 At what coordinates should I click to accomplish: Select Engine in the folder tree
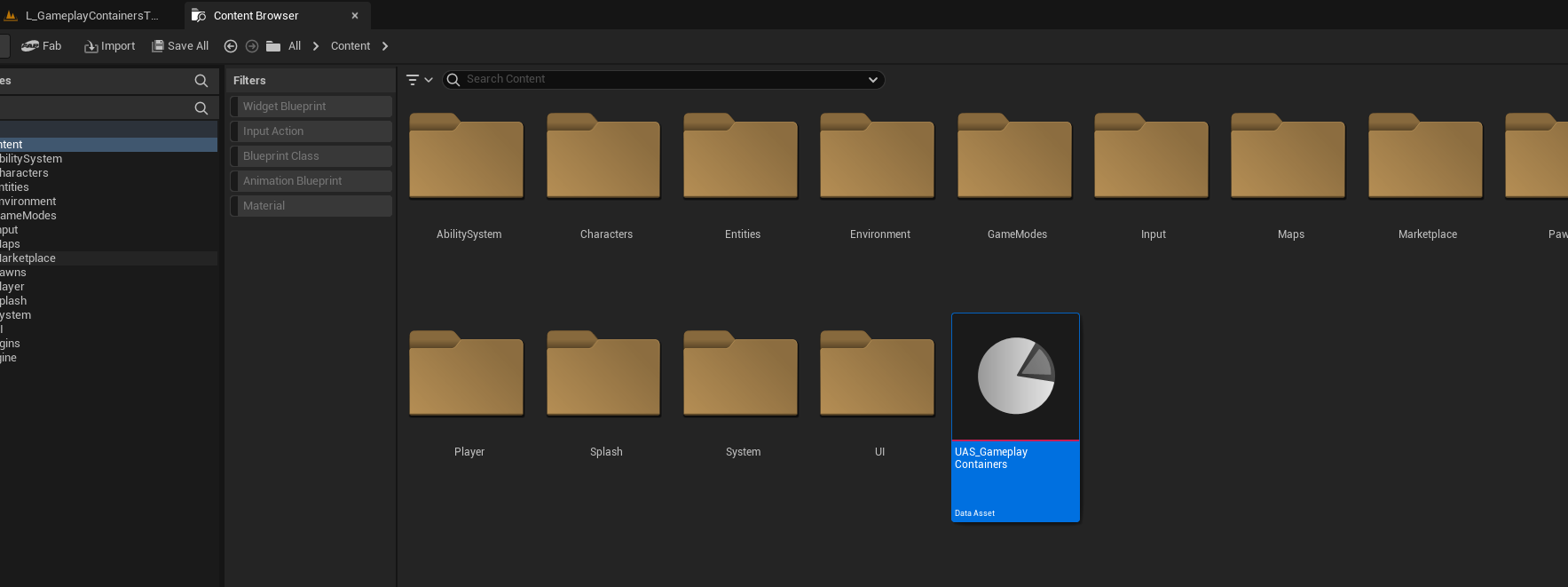point(108,358)
